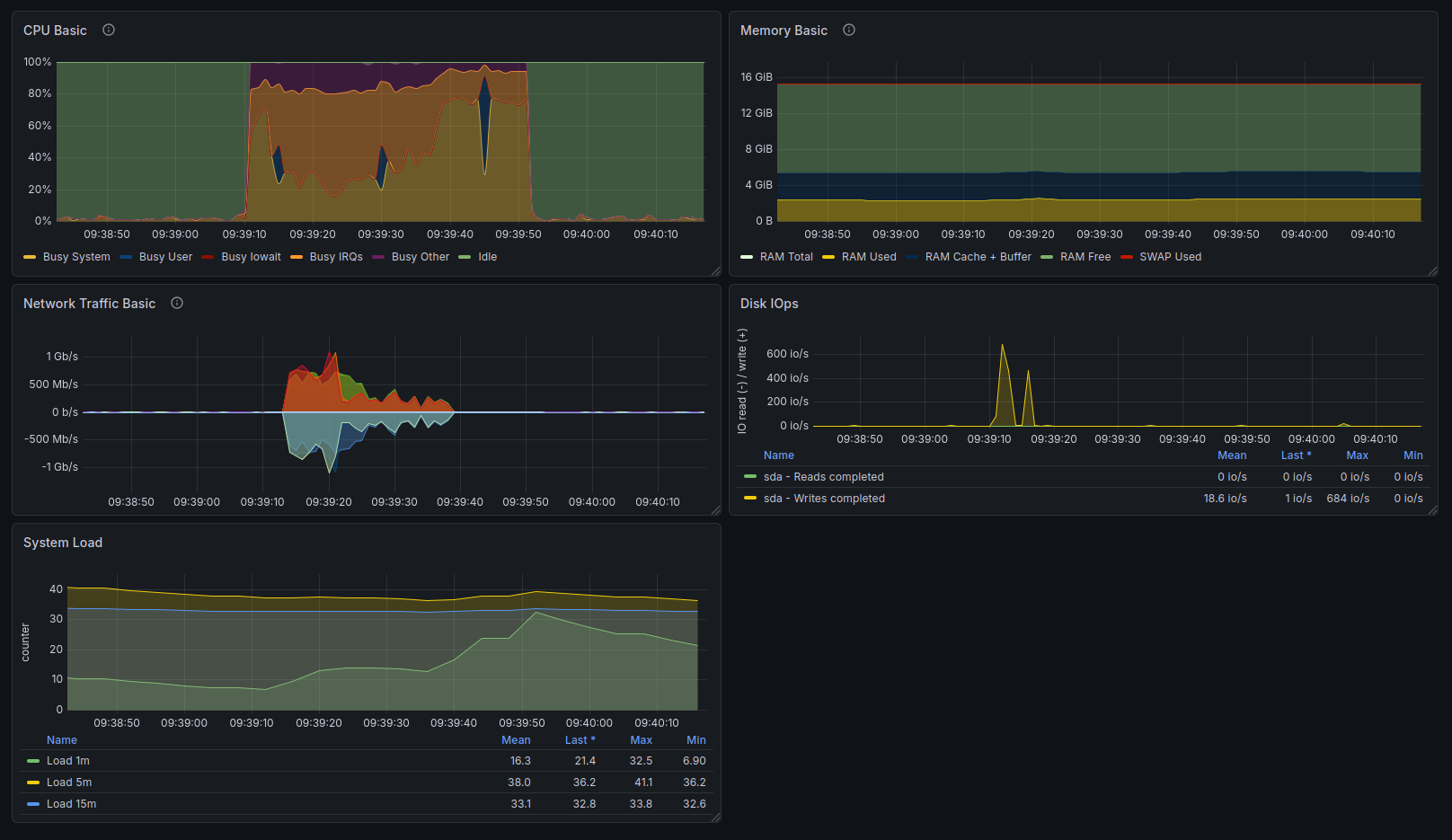Open the Memory Basic panel title menu
Image resolution: width=1452 pixels, height=840 pixels.
pyautogui.click(x=784, y=31)
